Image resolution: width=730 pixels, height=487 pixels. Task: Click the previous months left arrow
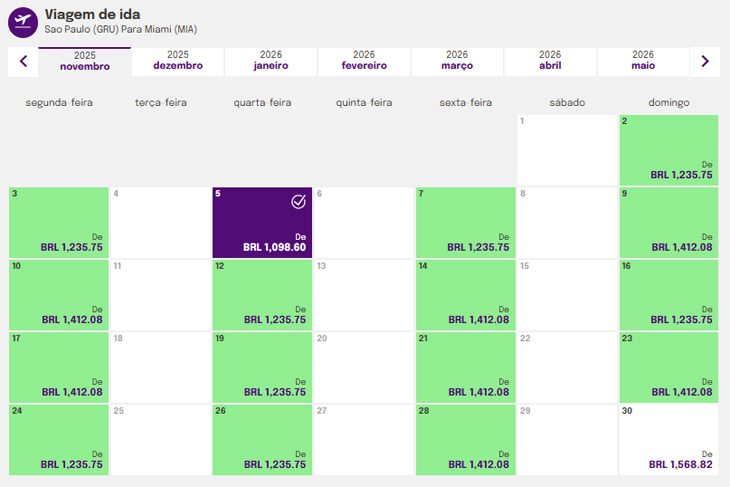pos(23,61)
